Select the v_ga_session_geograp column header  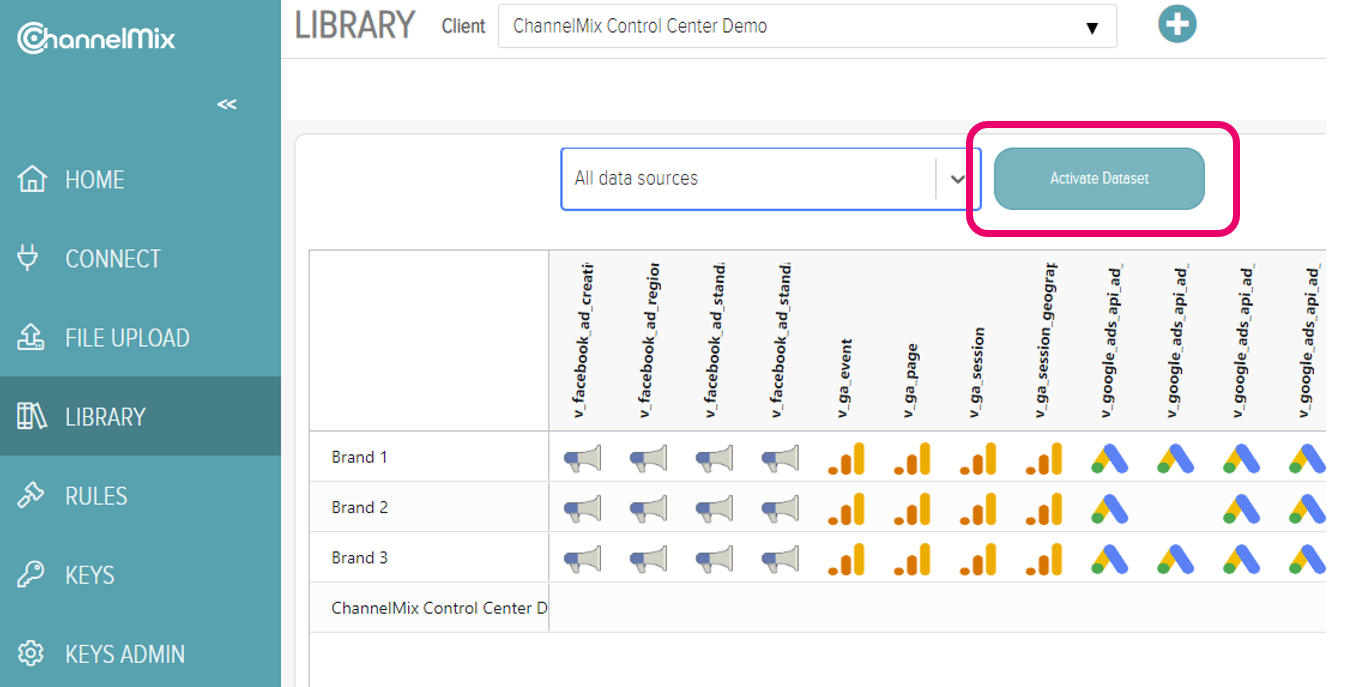pyautogui.click(x=1044, y=340)
